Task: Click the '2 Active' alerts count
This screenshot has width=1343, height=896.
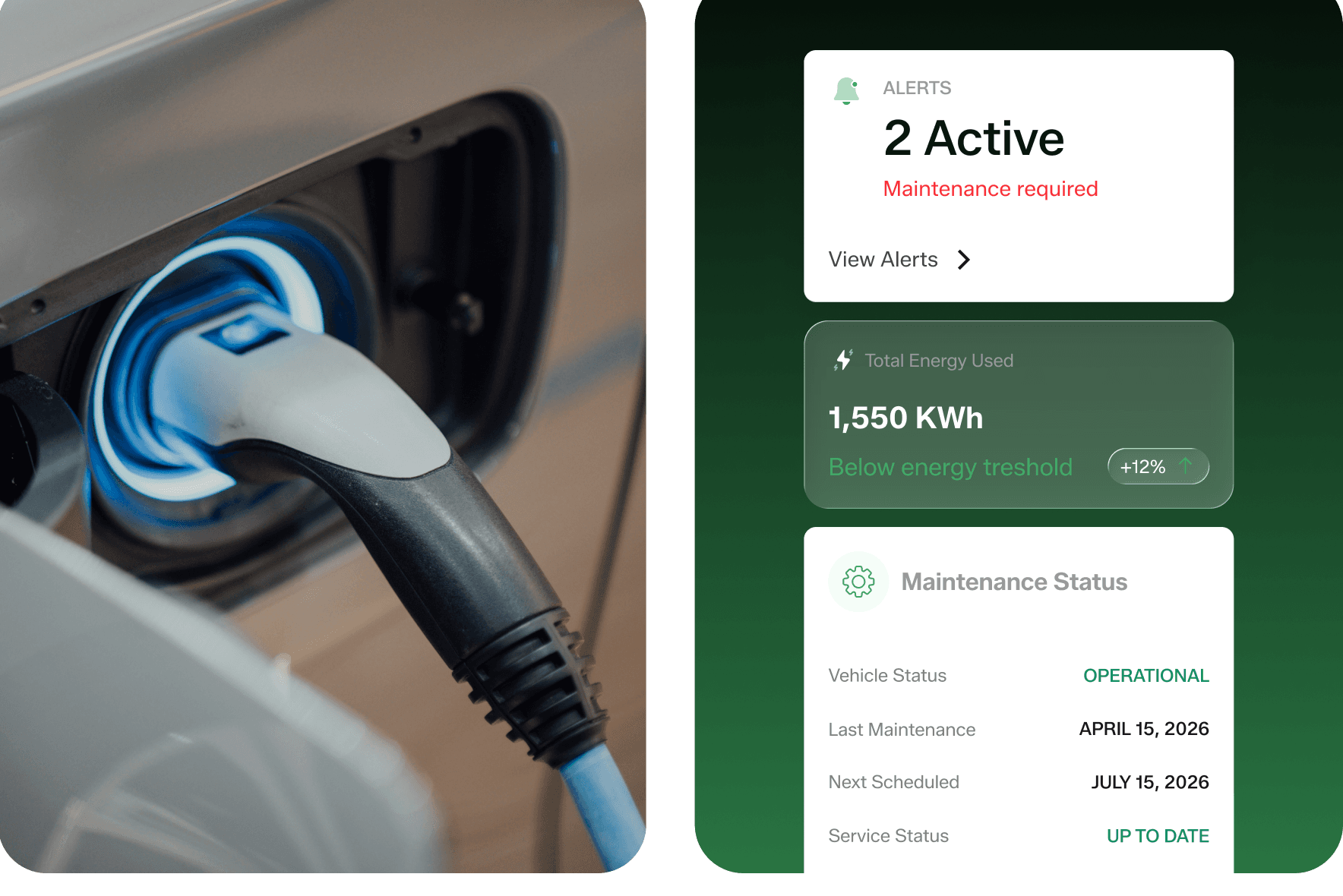Action: click(x=974, y=138)
